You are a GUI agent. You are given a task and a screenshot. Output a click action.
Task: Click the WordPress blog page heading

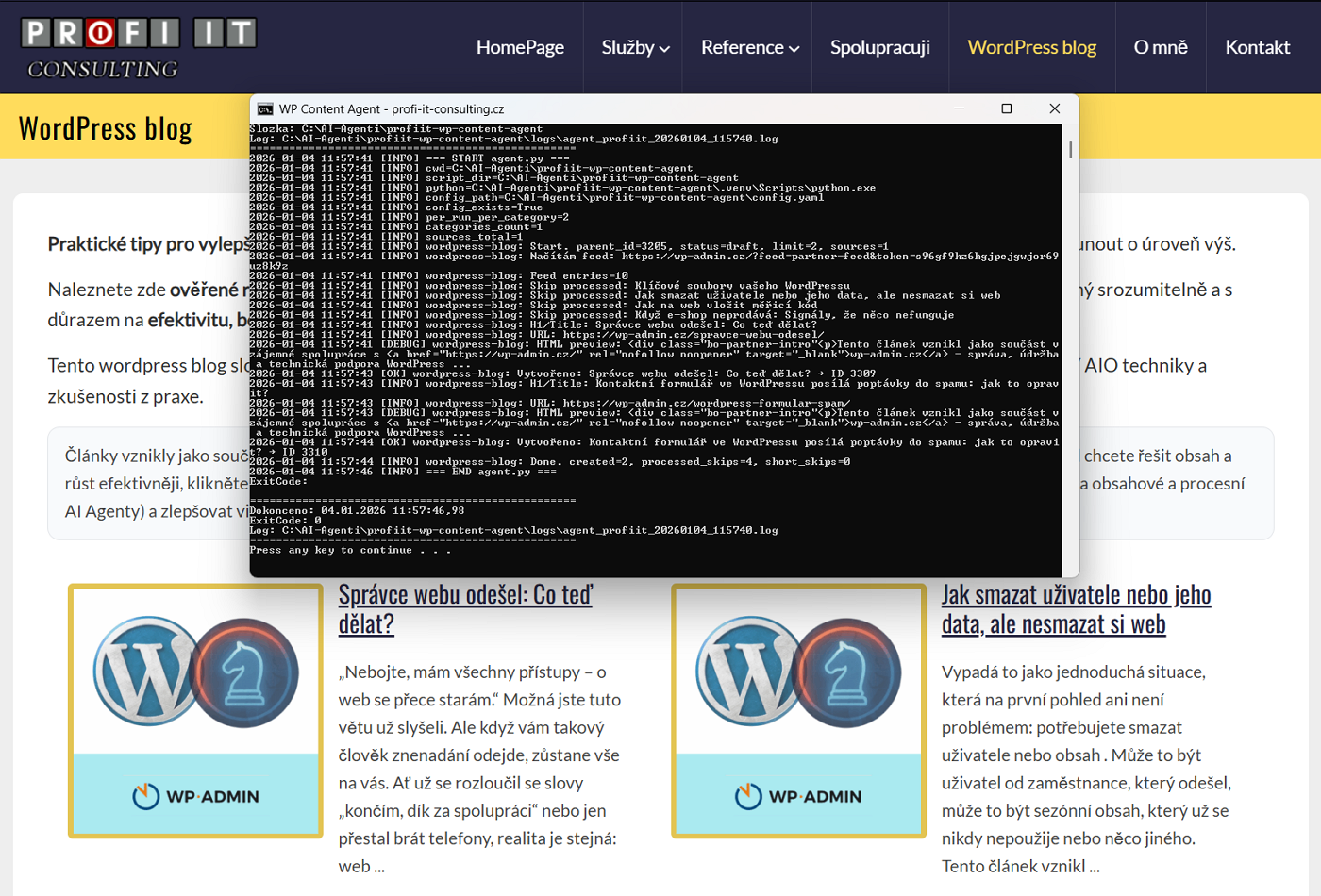click(x=106, y=128)
